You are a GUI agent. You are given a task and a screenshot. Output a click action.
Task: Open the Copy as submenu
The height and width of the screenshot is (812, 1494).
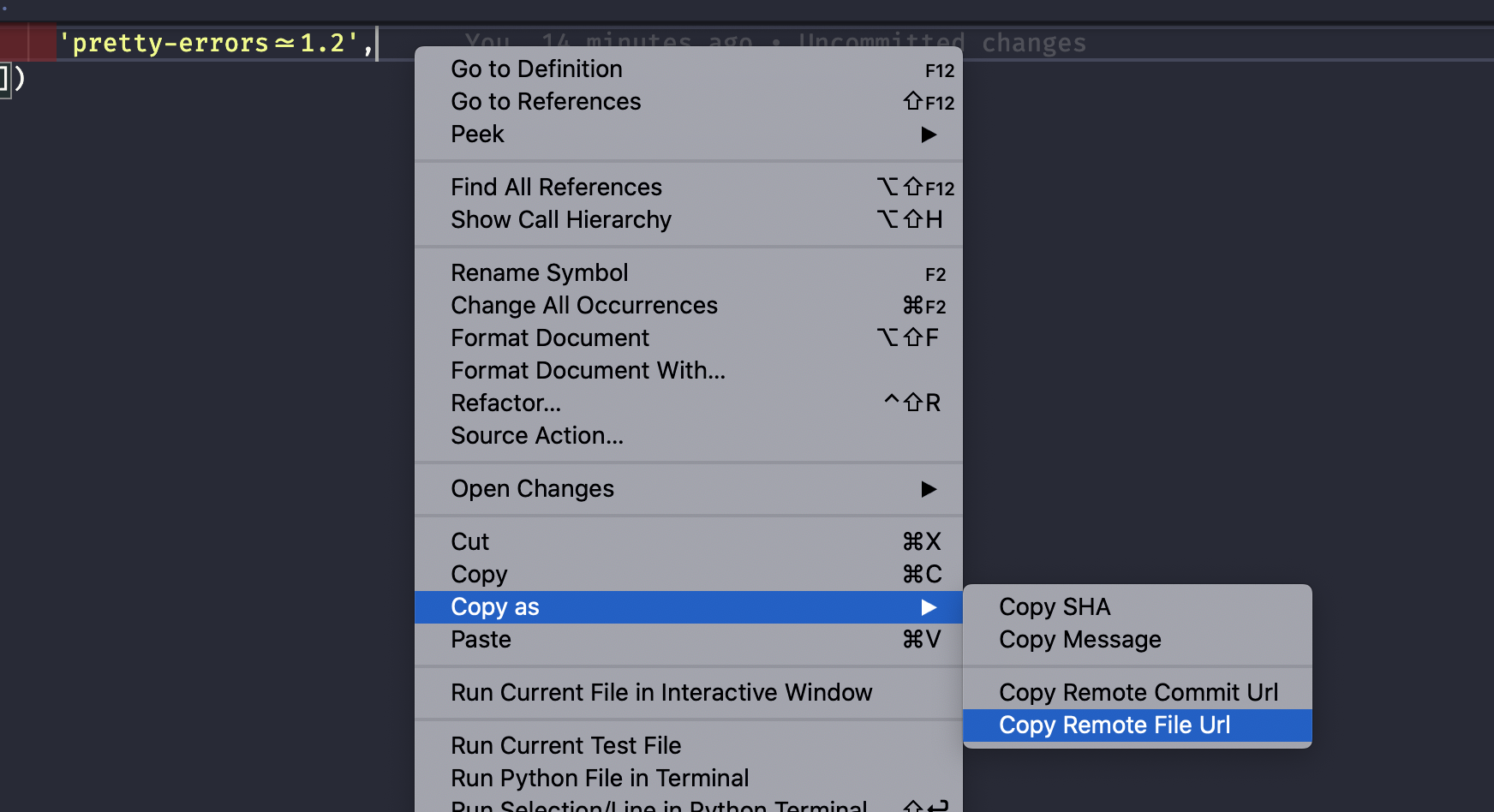495,606
